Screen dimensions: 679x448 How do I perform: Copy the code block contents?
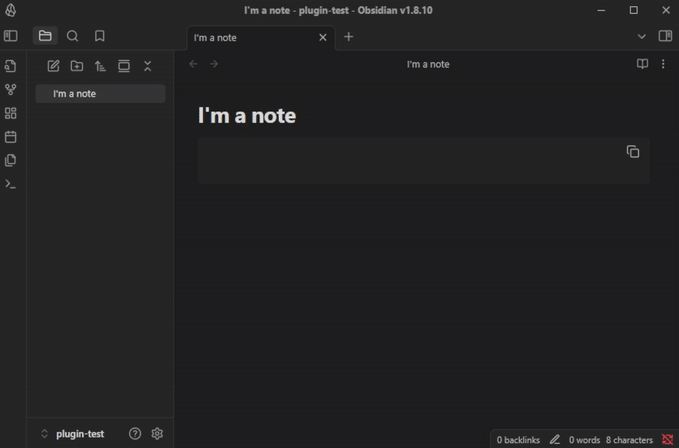click(x=633, y=152)
